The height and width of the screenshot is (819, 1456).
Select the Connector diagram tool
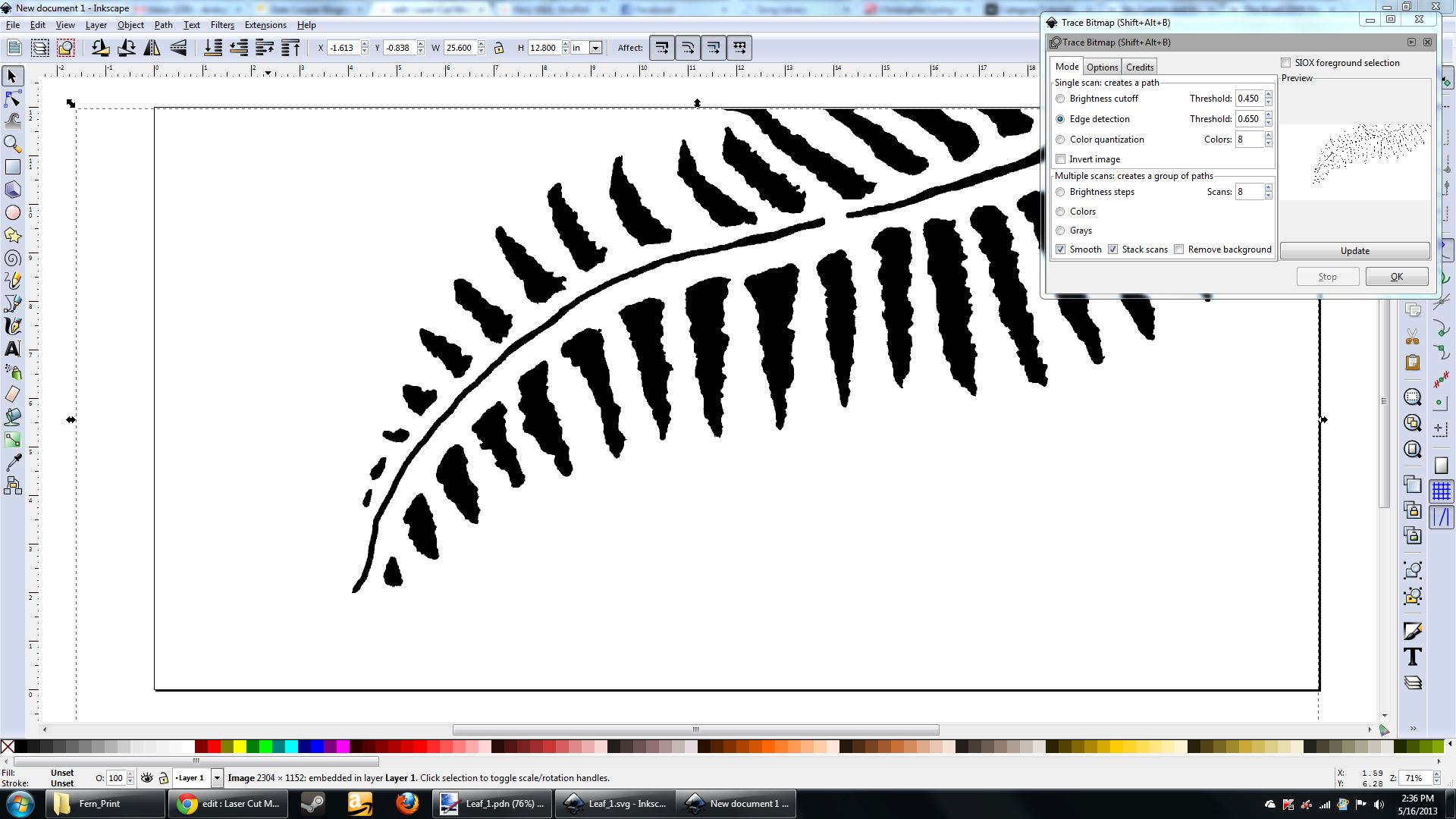point(12,485)
